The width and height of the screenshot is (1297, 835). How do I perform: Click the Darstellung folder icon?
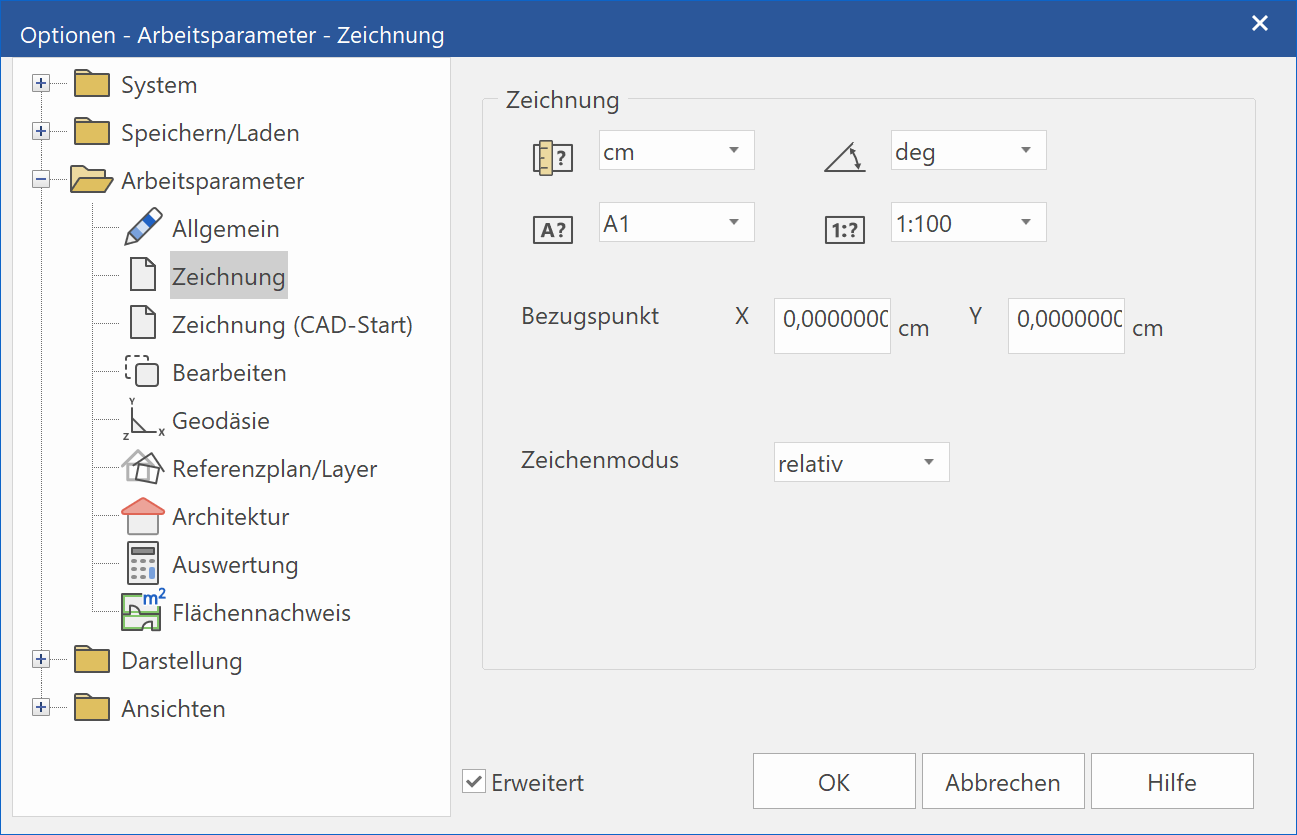click(91, 660)
